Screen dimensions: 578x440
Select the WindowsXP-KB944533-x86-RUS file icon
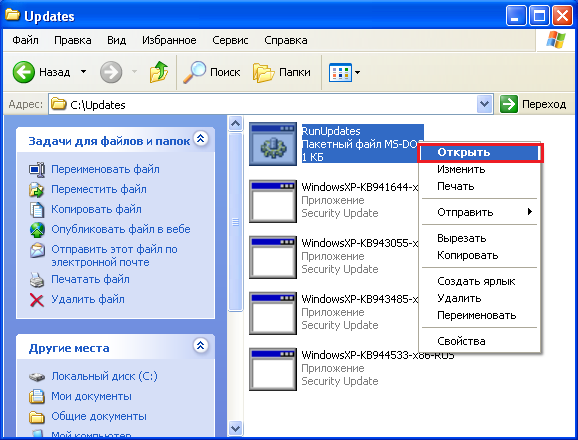pos(273,369)
